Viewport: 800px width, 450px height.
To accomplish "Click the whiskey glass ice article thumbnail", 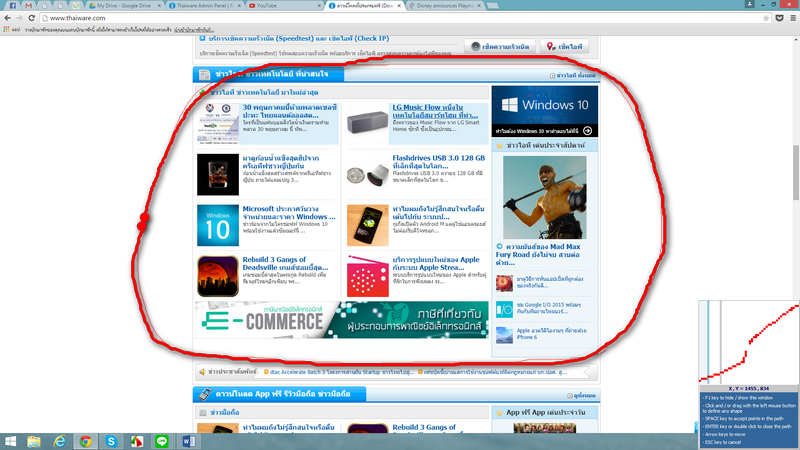I will (x=218, y=174).
